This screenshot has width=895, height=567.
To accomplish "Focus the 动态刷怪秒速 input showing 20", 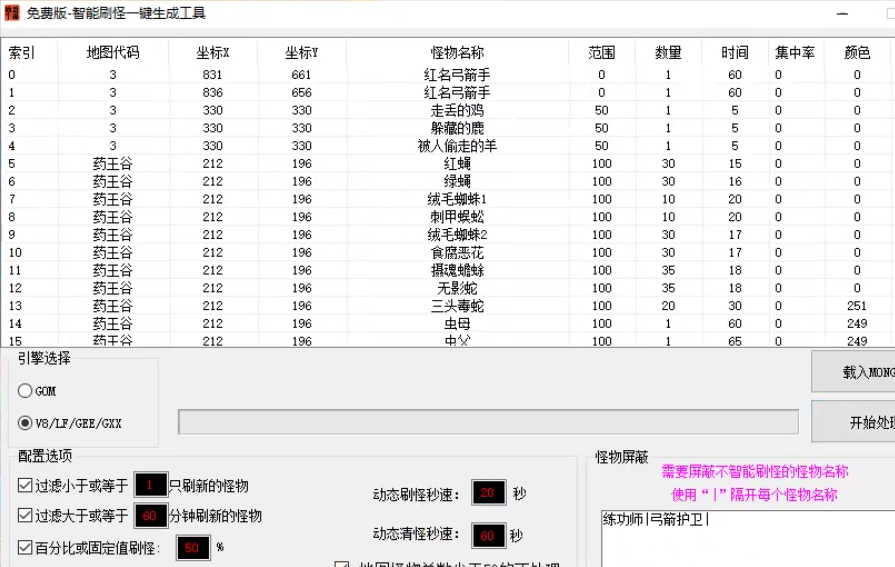I will [x=489, y=493].
